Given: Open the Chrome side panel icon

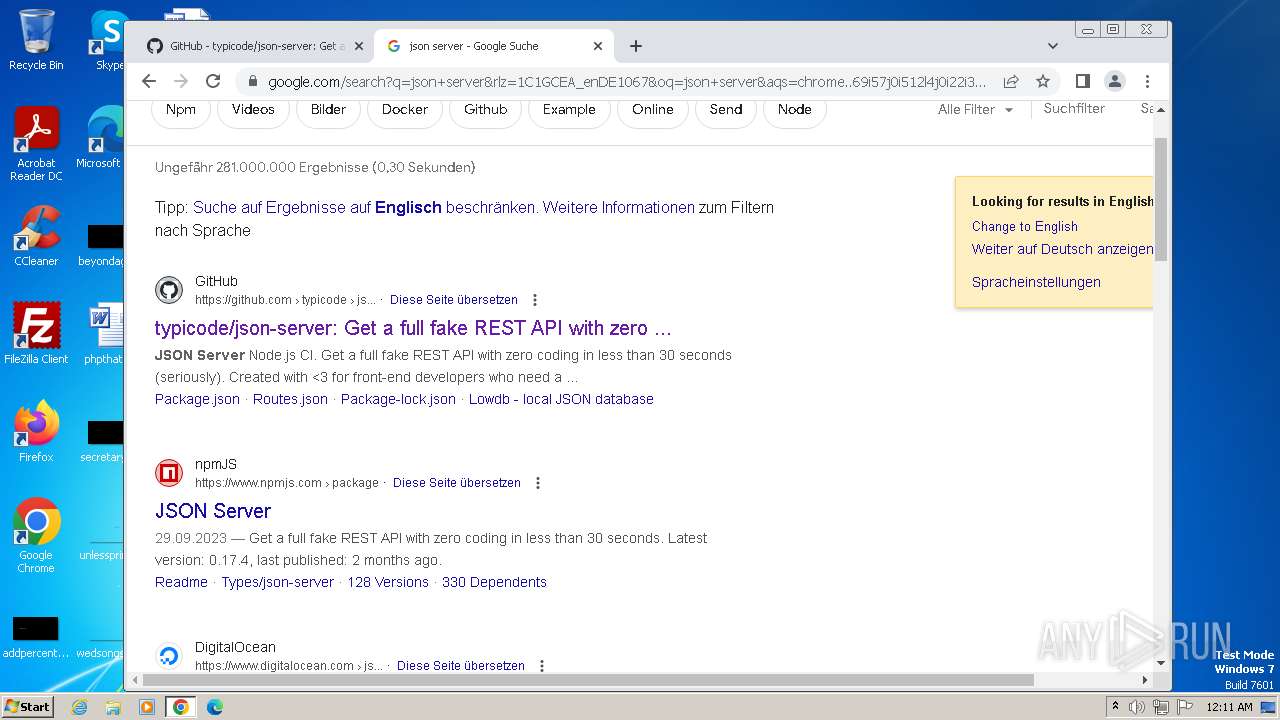Looking at the screenshot, I should point(1082,81).
